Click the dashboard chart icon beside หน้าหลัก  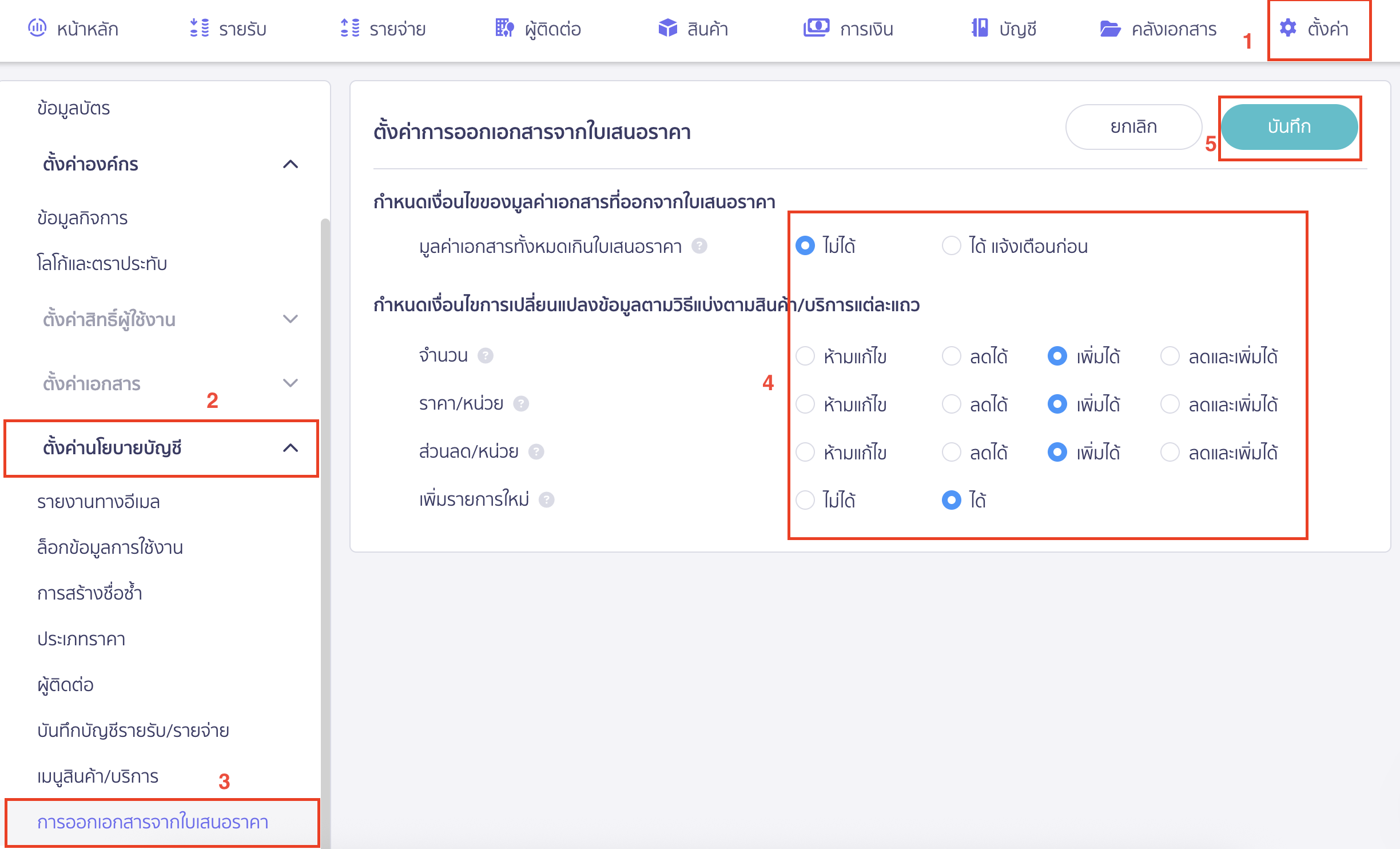[x=37, y=27]
